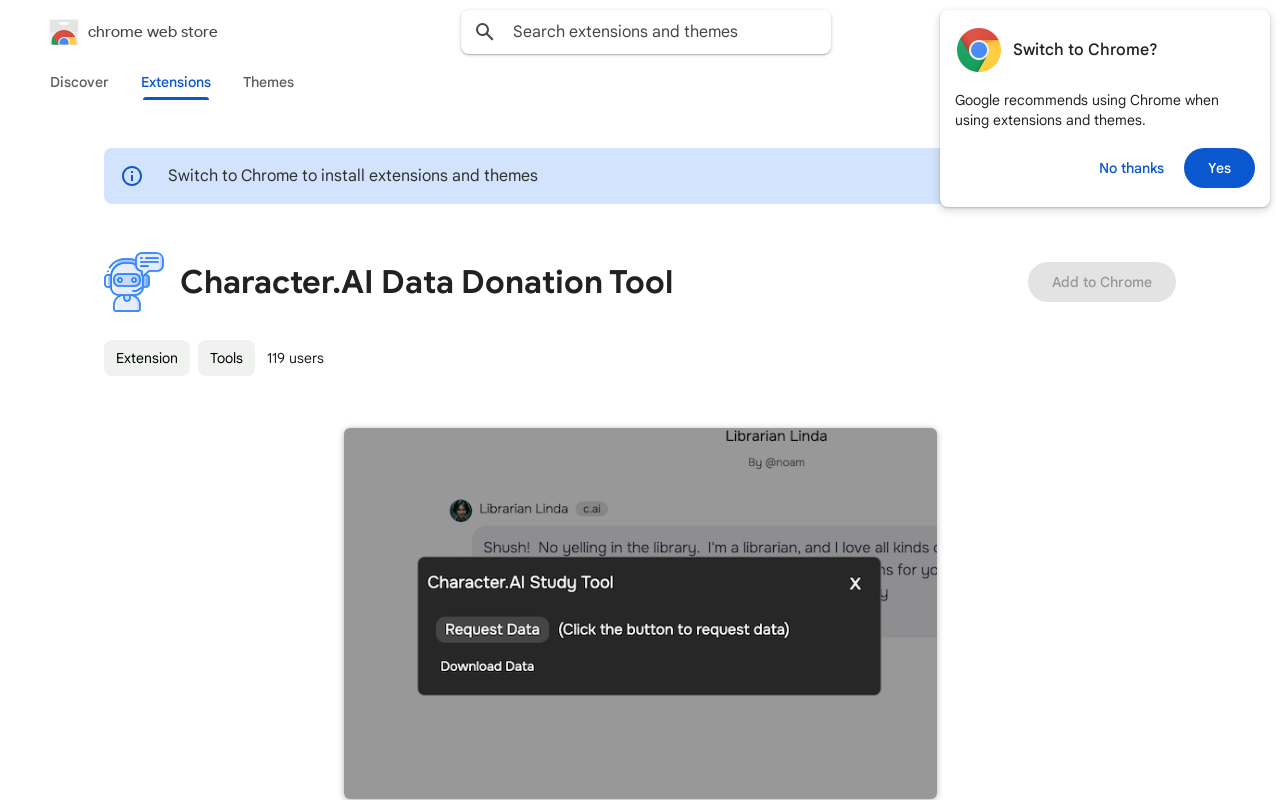The width and height of the screenshot is (1280, 800).
Task: Click Request Data in the screenshot
Action: pos(492,629)
